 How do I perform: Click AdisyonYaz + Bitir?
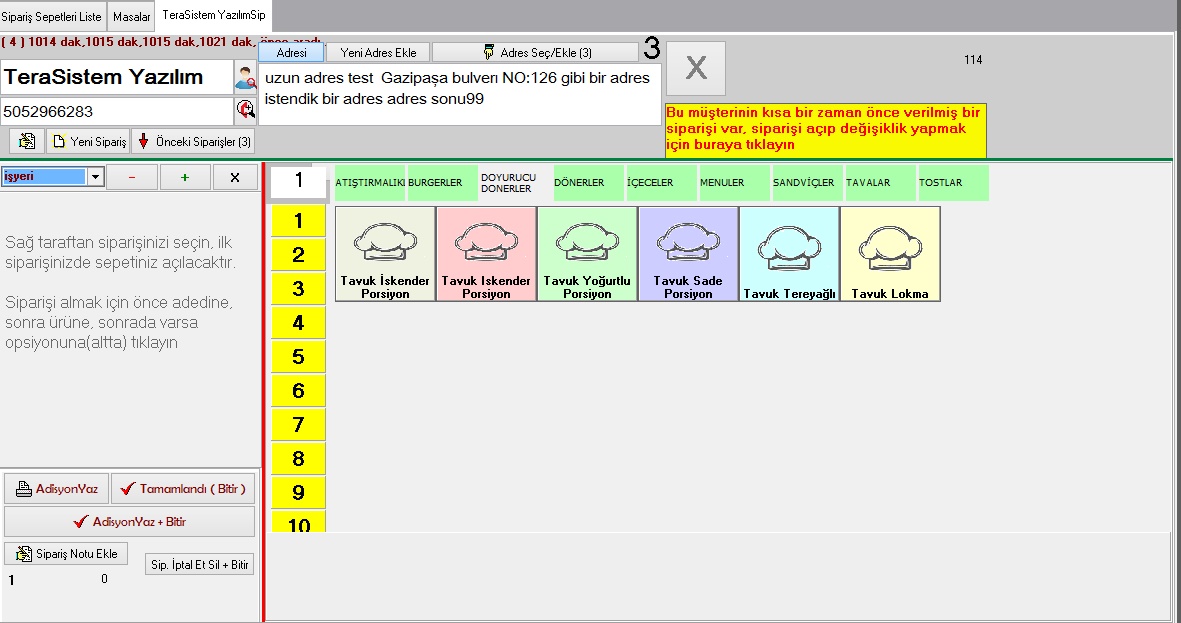[130, 521]
